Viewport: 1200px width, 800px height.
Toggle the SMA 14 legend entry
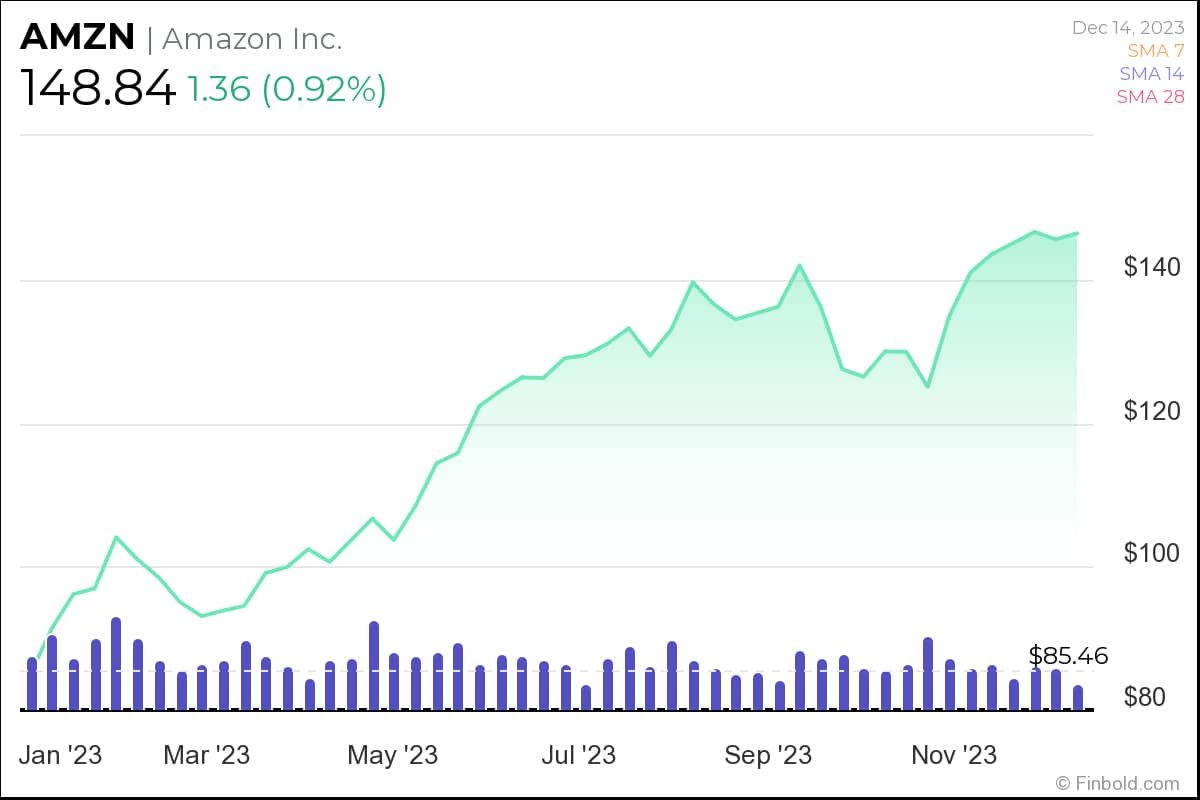1151,74
